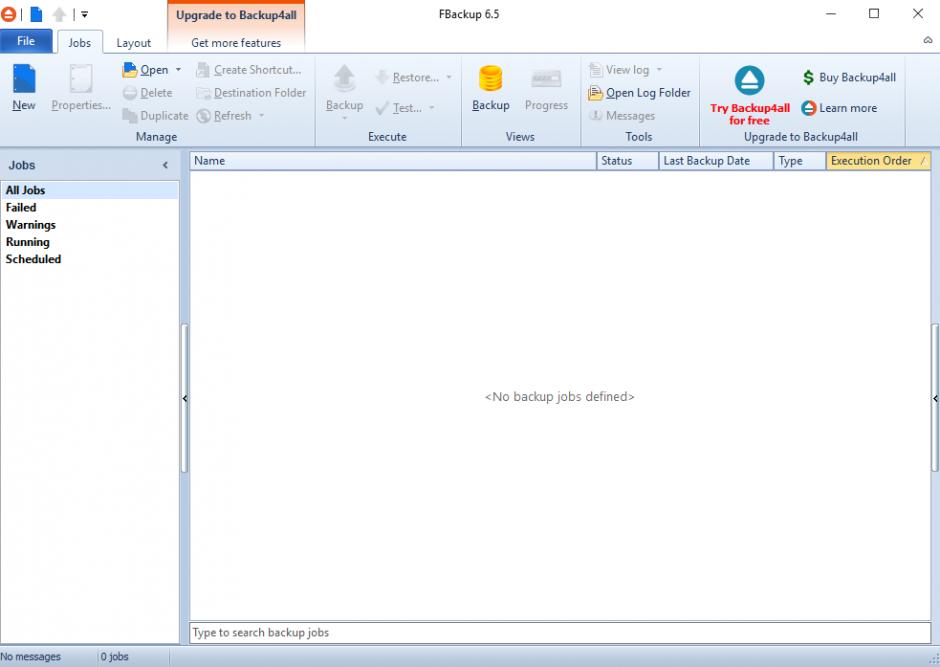Click left splitter collapse arrow
The height and width of the screenshot is (667, 940).
click(185, 399)
